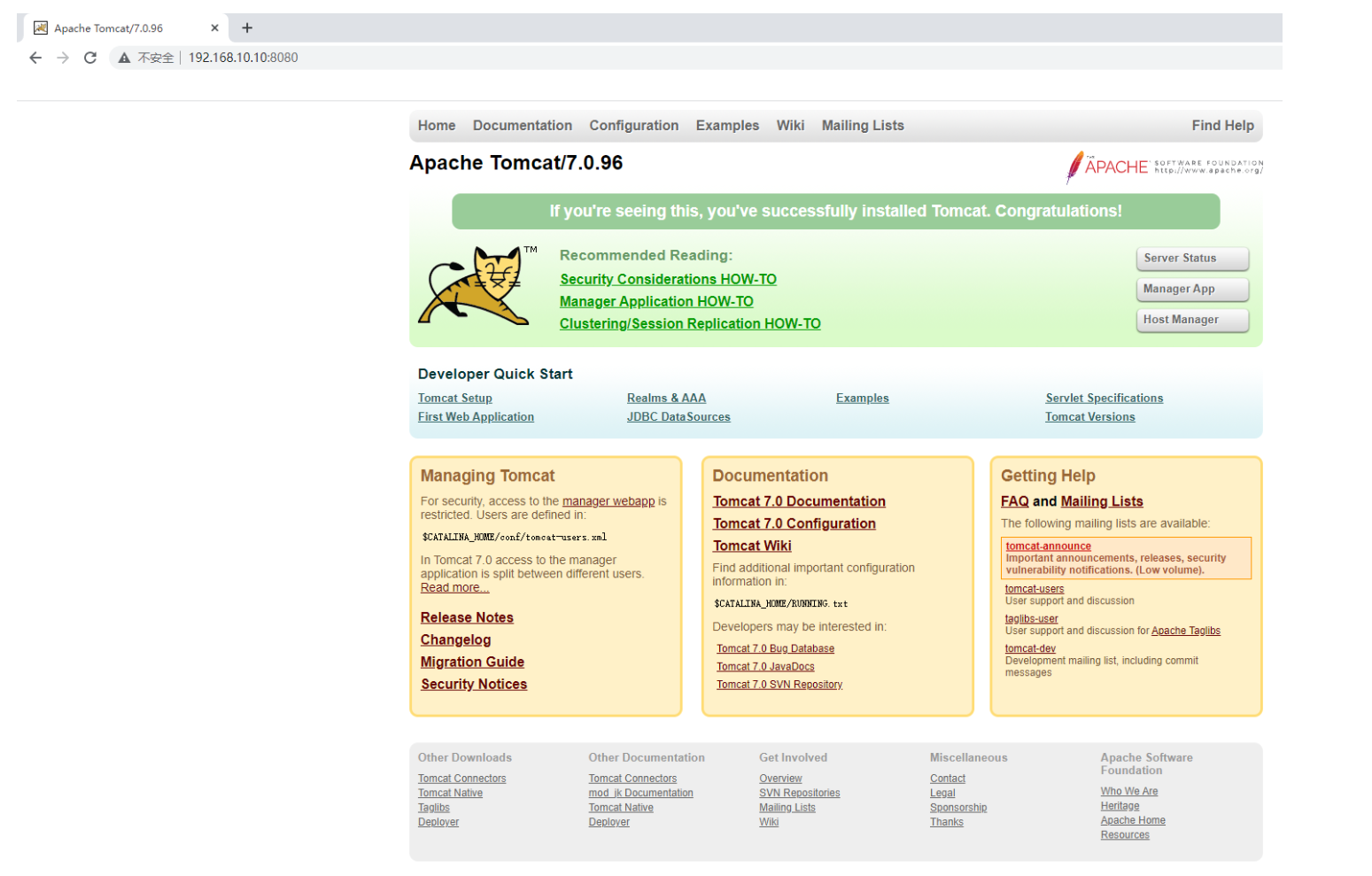Click Read more... in Managing Tomcat
Image resolution: width=1372 pixels, height=876 pixels.
[x=454, y=588]
